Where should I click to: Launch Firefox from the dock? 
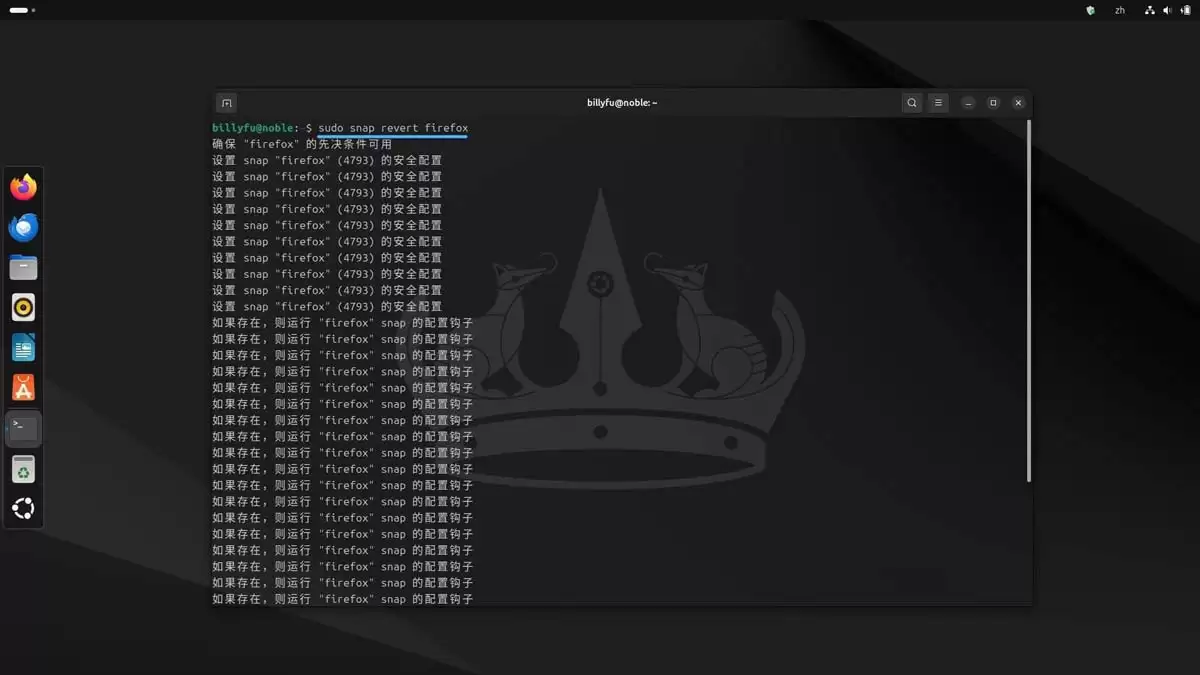(x=23, y=186)
